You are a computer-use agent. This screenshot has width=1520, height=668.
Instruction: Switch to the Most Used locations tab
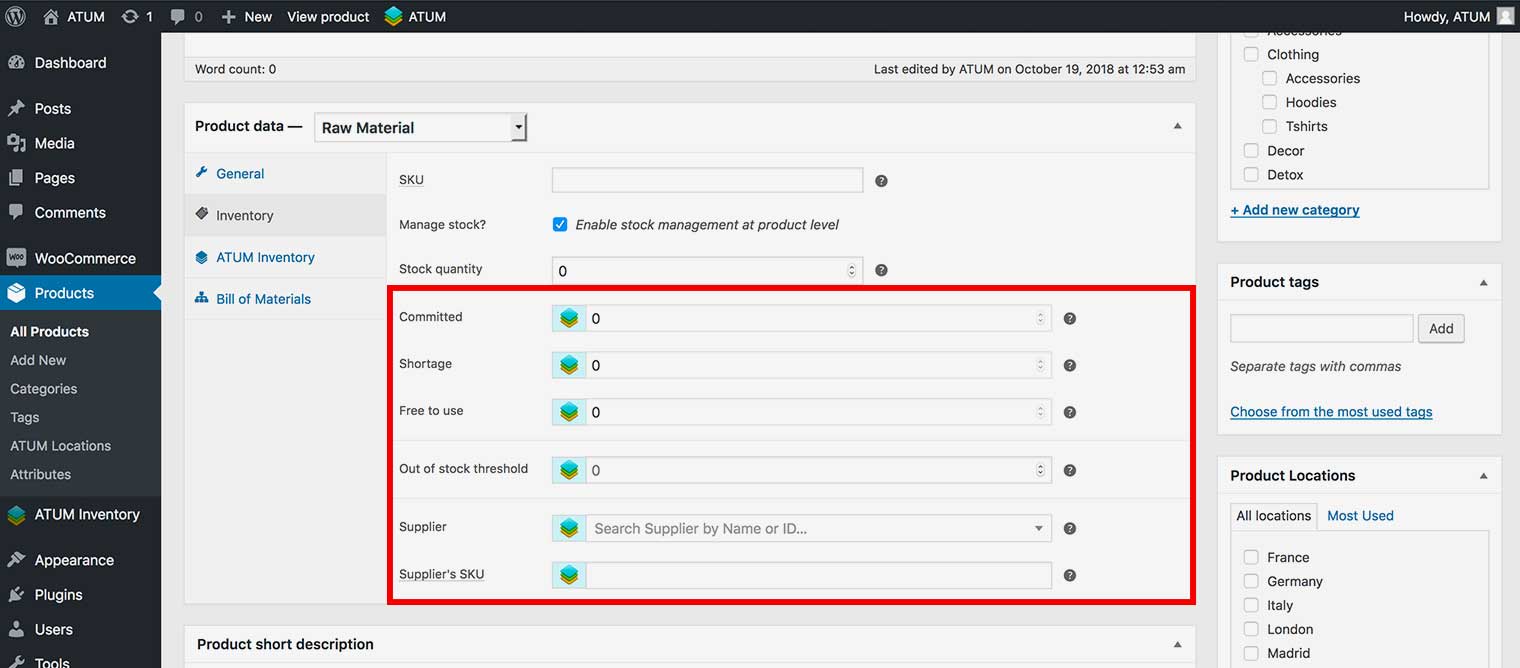pyautogui.click(x=1360, y=516)
